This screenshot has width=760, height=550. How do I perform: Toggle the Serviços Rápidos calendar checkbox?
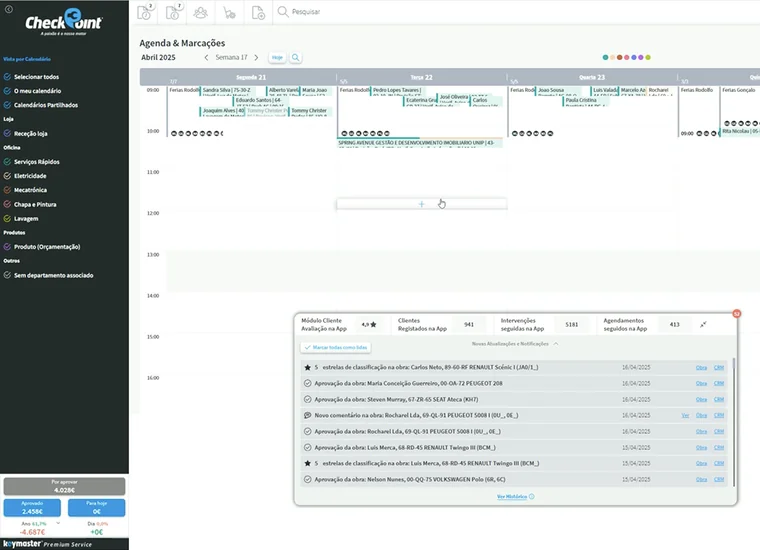pyautogui.click(x=8, y=161)
